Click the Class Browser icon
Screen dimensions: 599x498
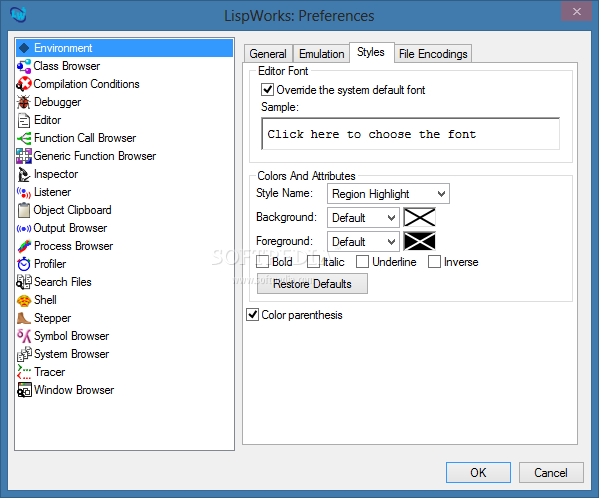(x=24, y=66)
